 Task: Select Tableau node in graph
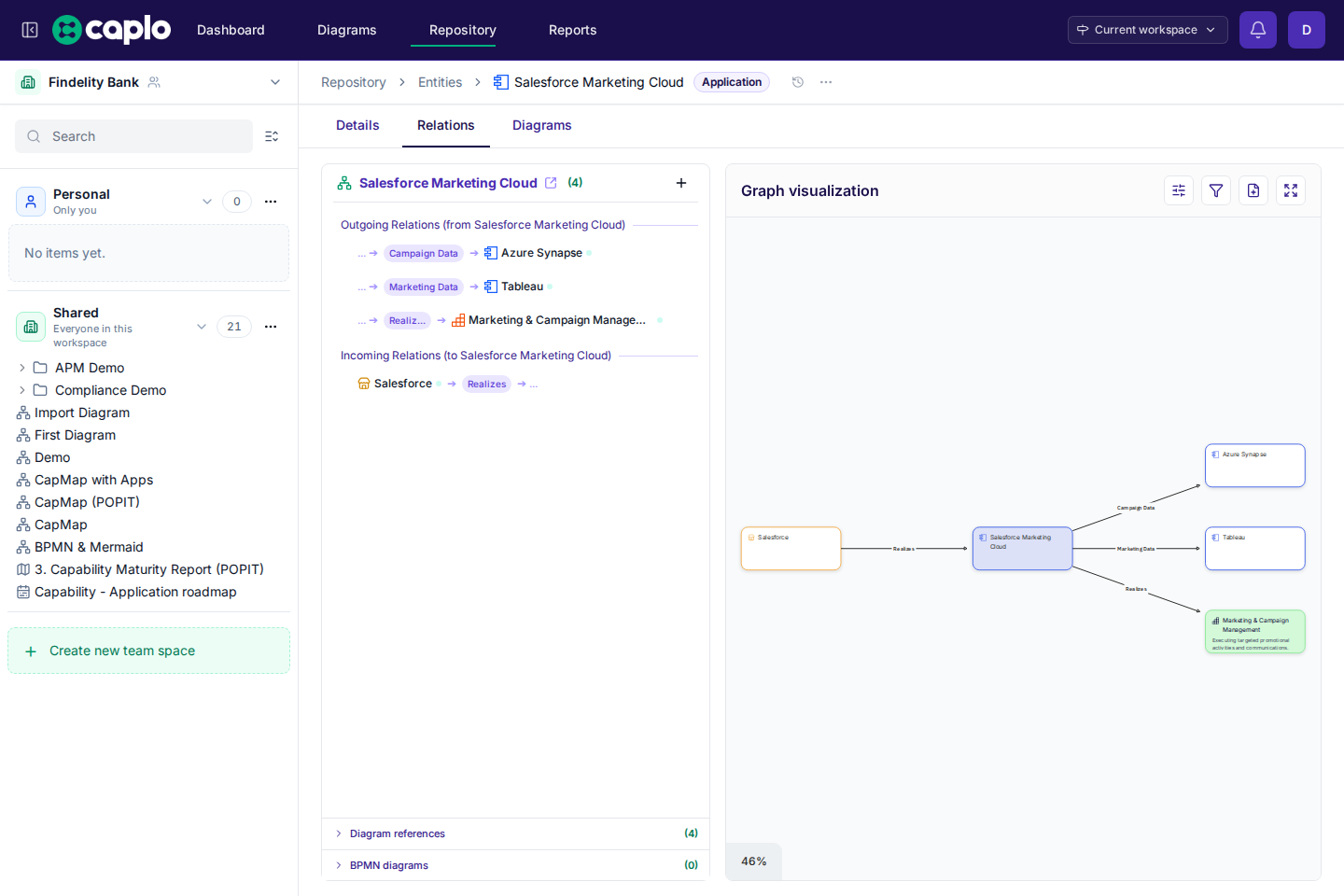click(1255, 549)
